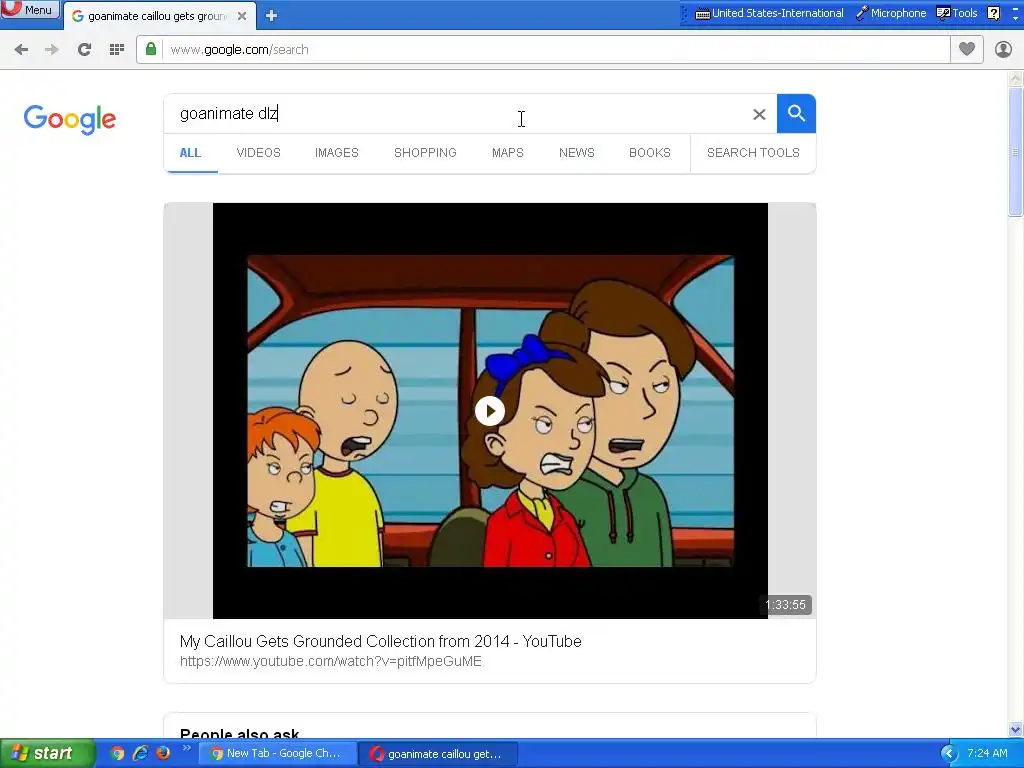Image resolution: width=1024 pixels, height=768 pixels.
Task: Open language bar Tools menu
Action: coord(957,13)
